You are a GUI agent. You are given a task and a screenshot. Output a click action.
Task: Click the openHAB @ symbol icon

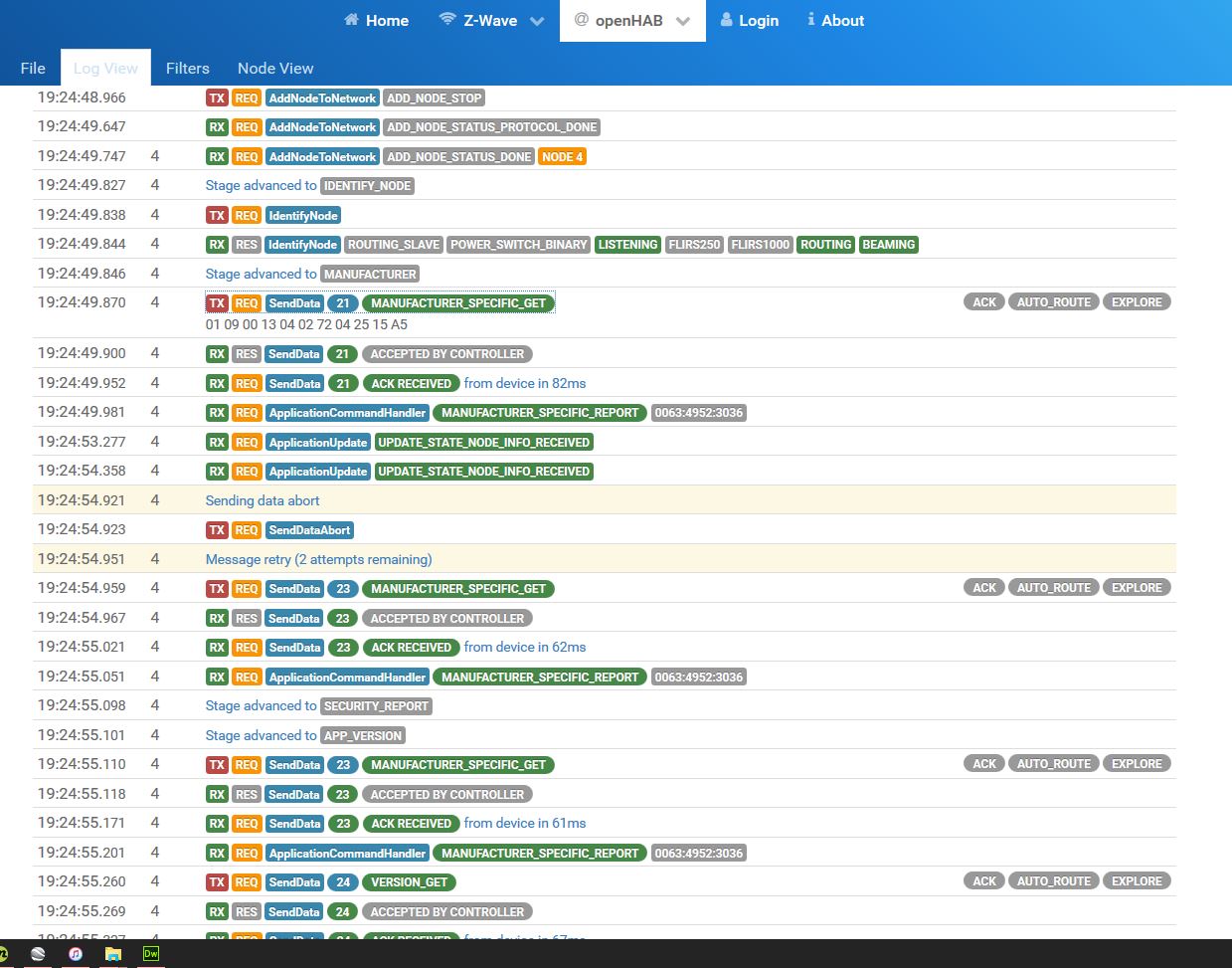click(582, 20)
